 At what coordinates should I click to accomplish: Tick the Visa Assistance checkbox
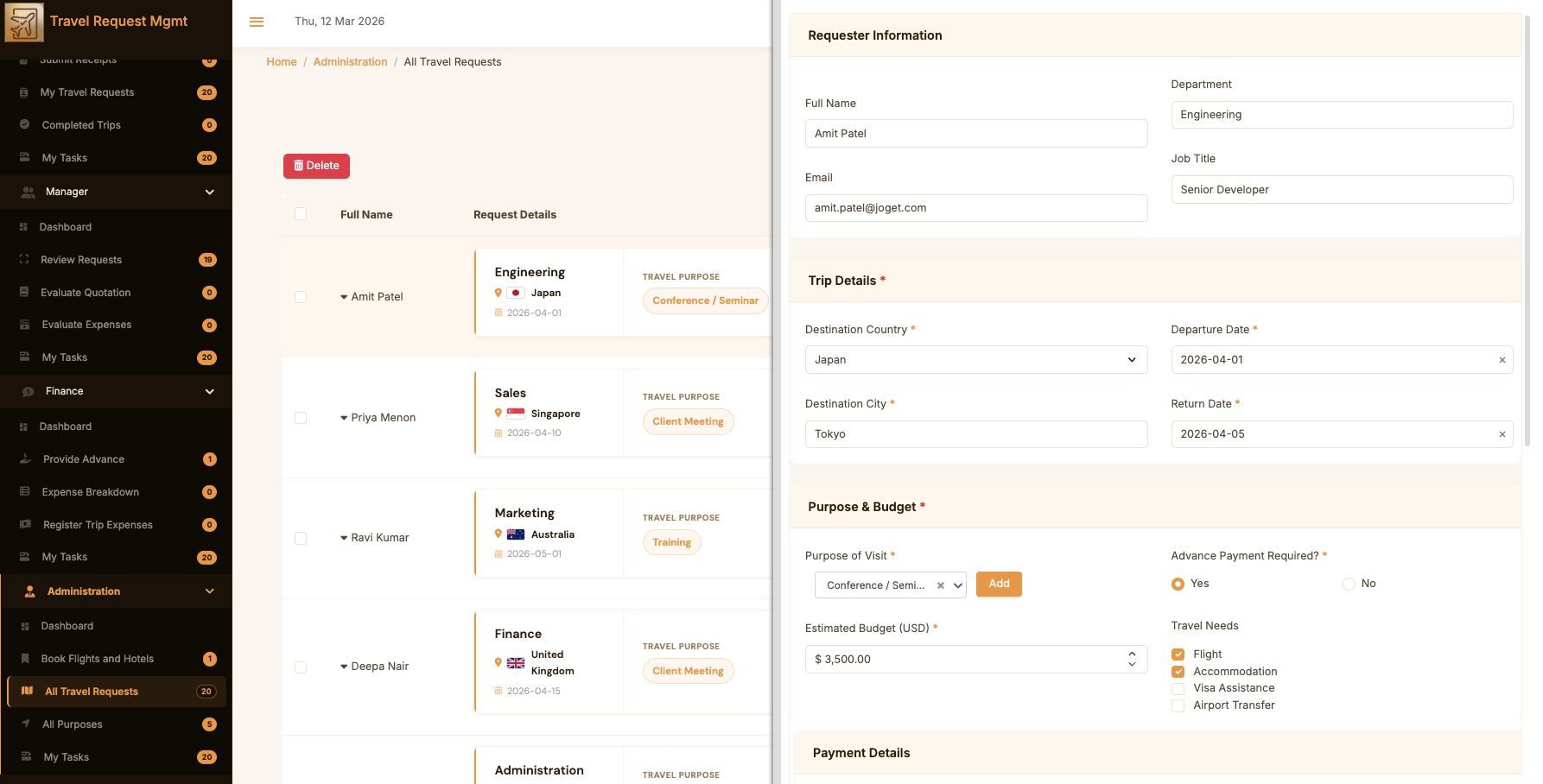[1178, 688]
